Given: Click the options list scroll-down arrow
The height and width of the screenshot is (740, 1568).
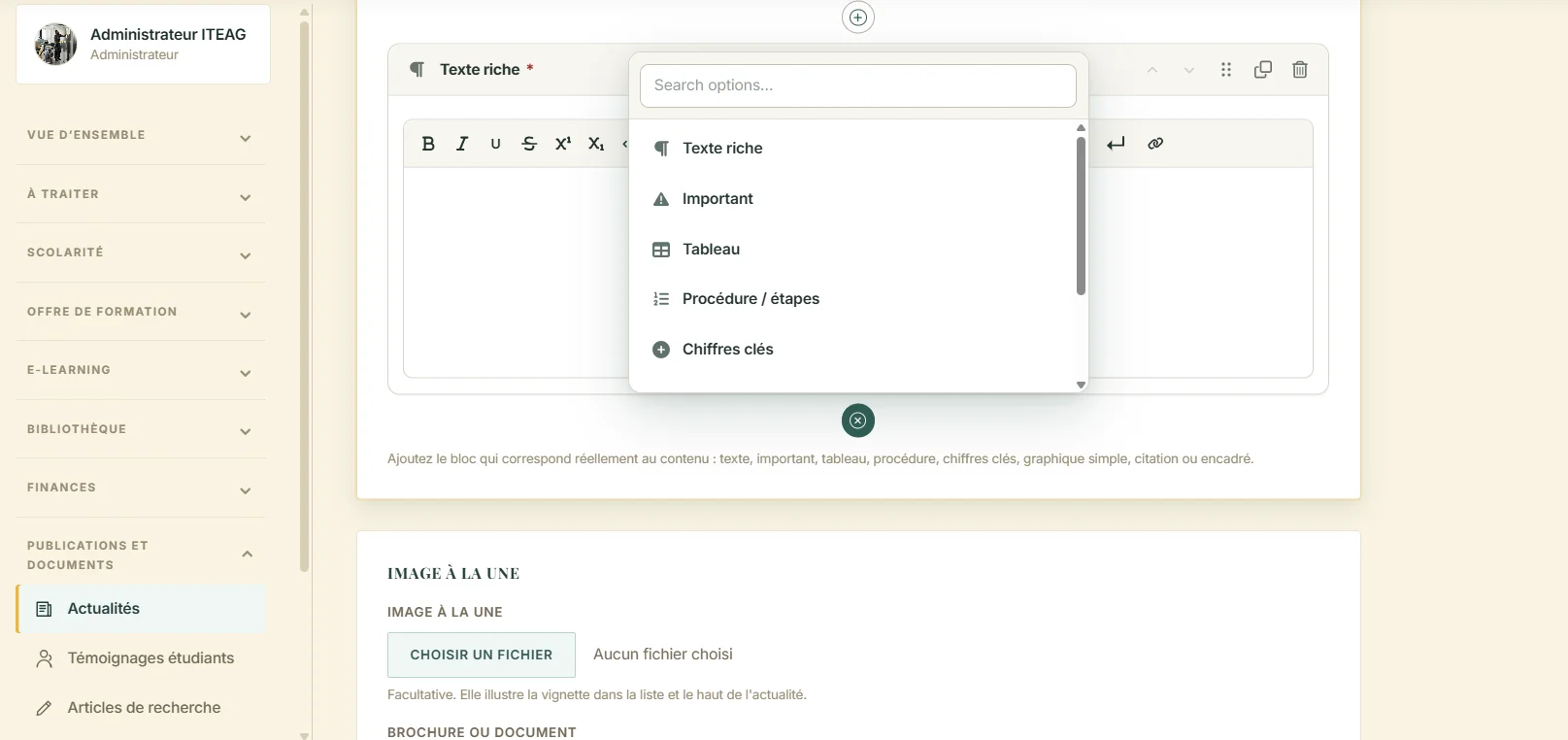Looking at the screenshot, I should [1081, 386].
